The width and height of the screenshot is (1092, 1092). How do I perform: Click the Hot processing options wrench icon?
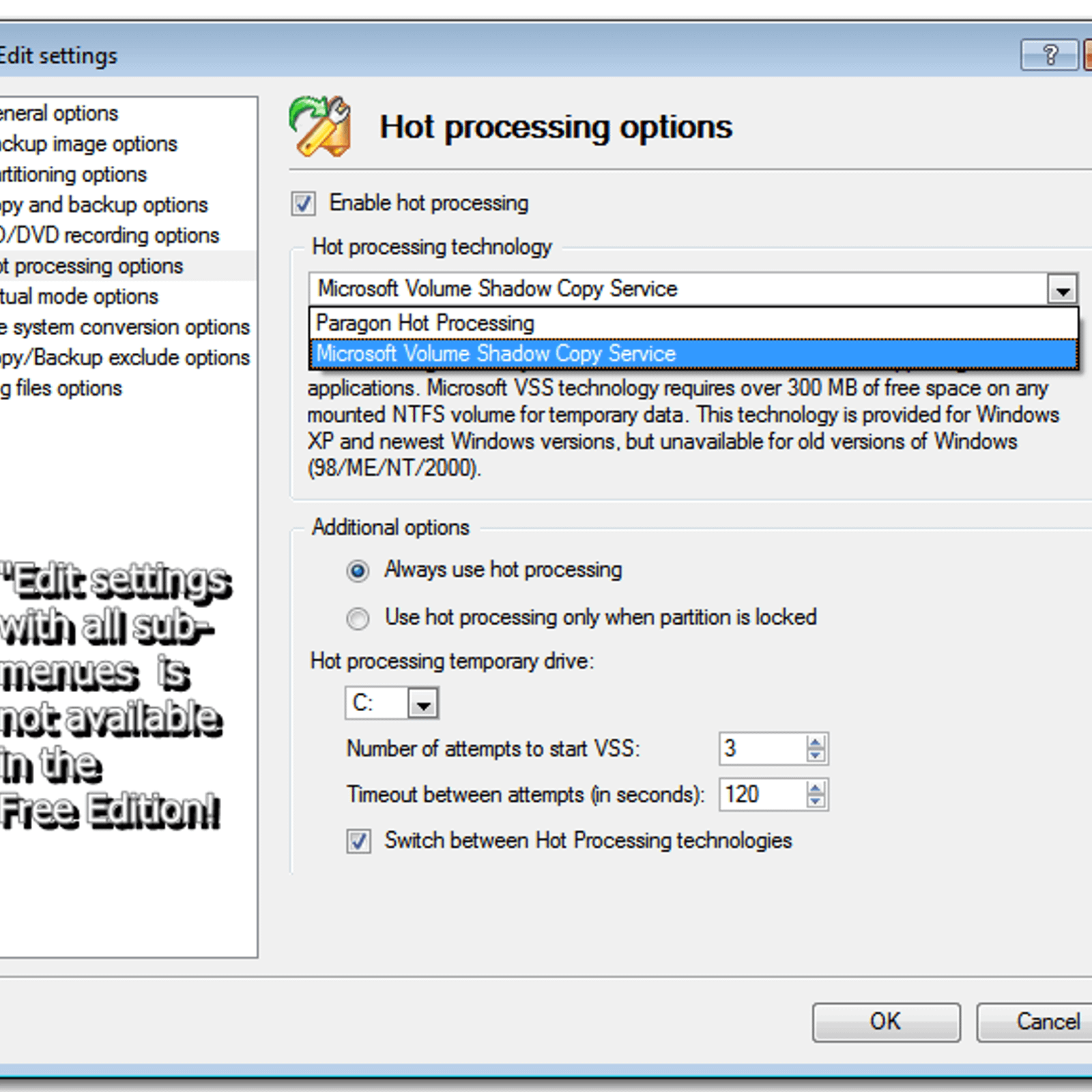(x=320, y=126)
